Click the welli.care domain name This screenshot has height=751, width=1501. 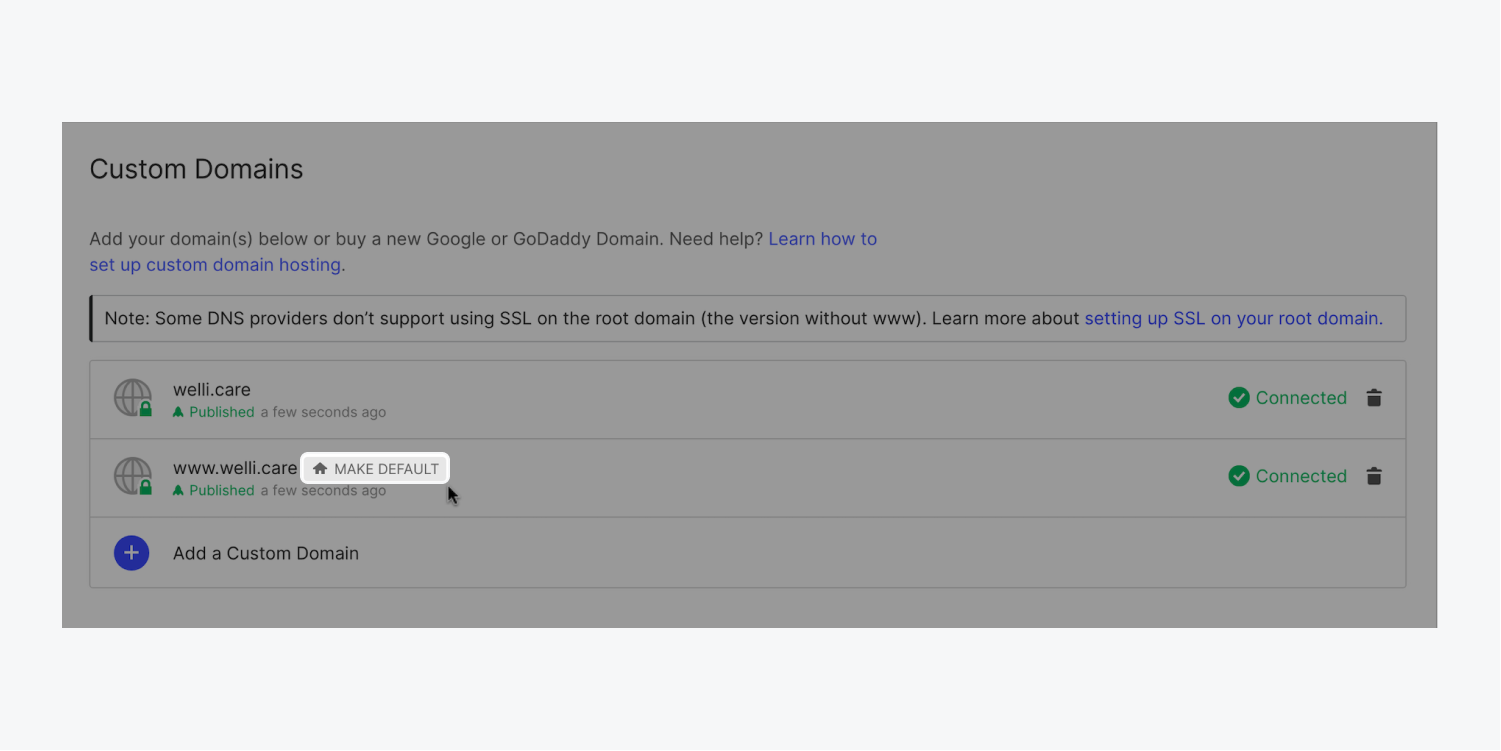pyautogui.click(x=212, y=389)
